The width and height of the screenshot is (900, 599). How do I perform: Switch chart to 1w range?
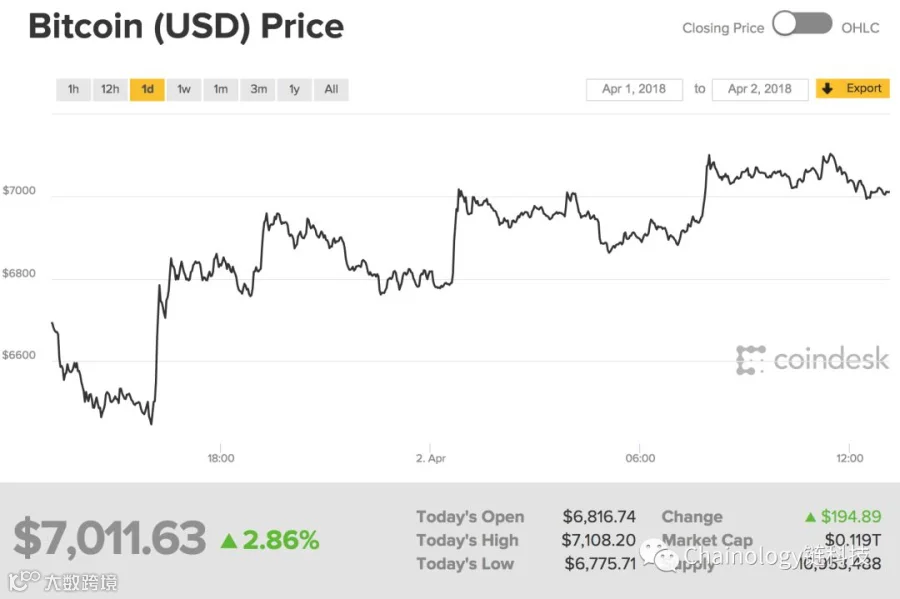pos(184,90)
